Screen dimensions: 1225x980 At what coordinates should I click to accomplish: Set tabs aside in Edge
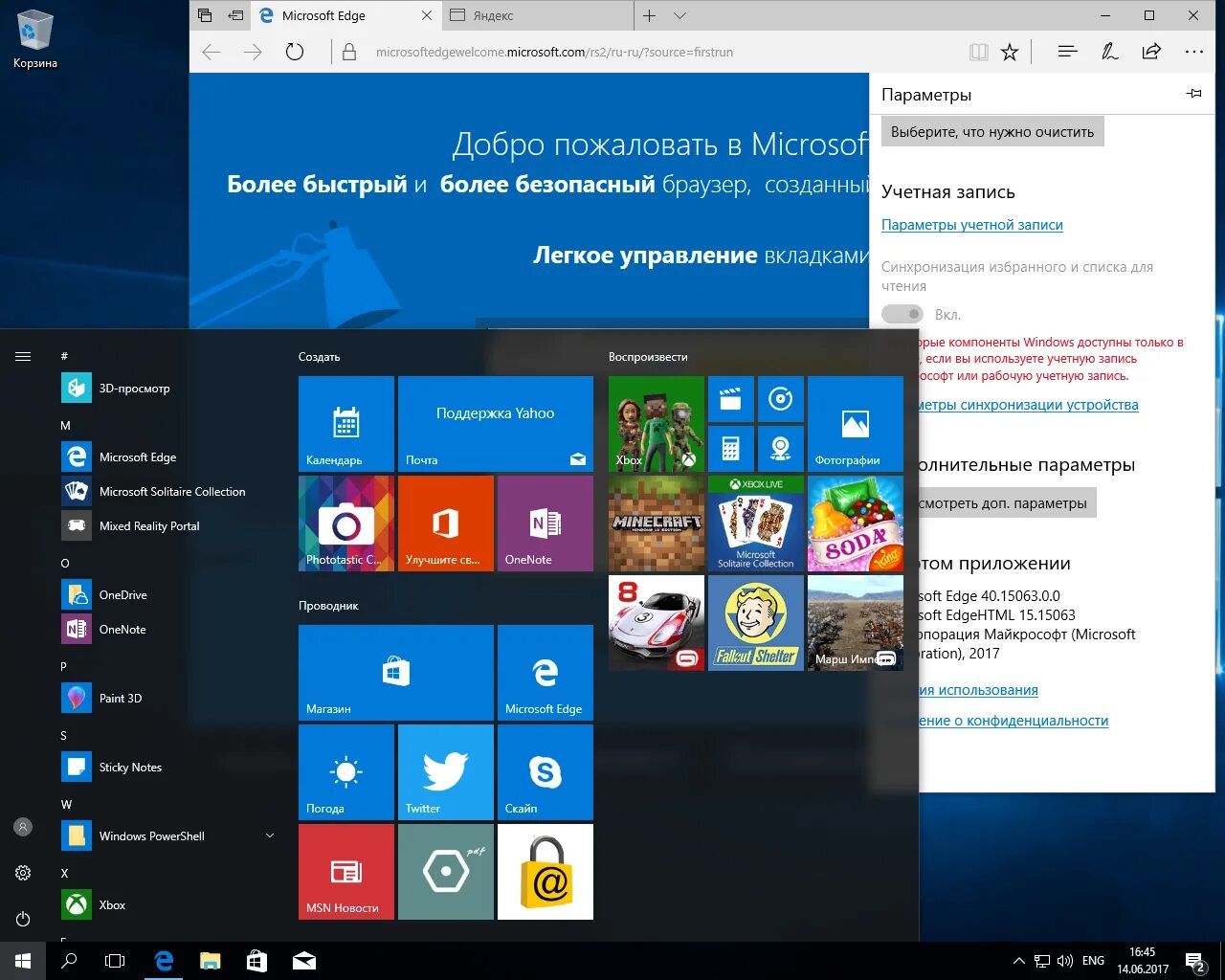tap(235, 15)
